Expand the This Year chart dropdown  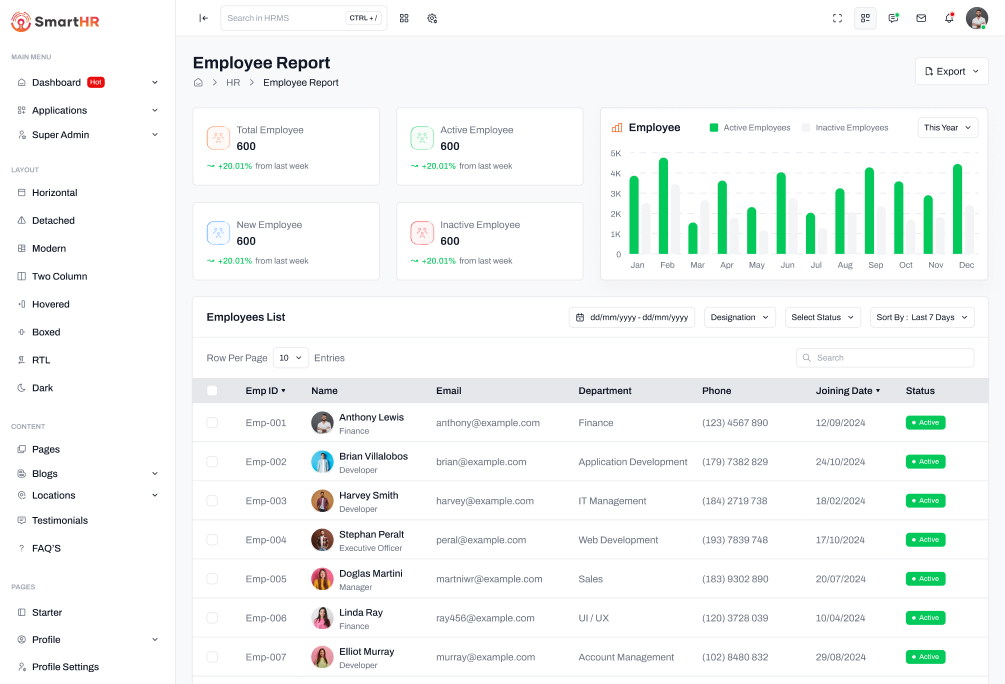(x=947, y=128)
